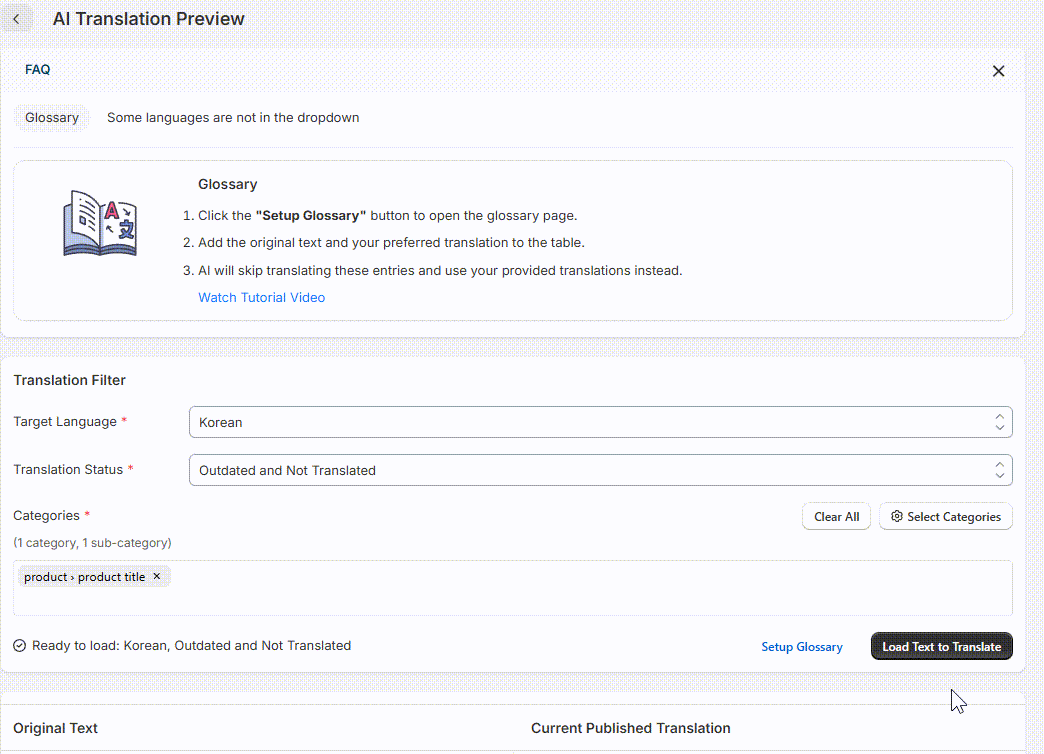This screenshot has width=1044, height=754.
Task: Click the ready-to-load checkmark status icon
Action: 20,646
